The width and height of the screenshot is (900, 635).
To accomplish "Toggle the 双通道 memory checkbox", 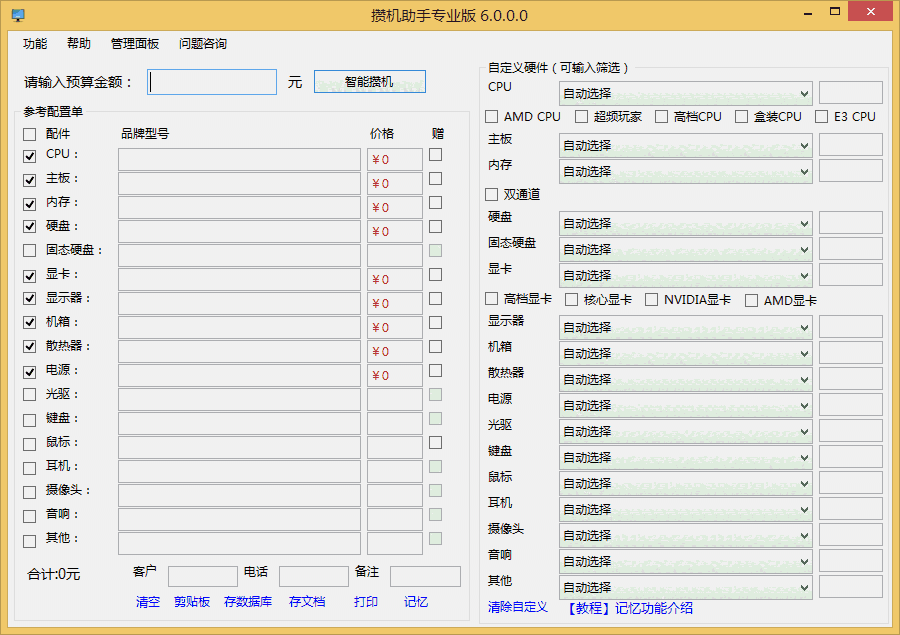I will tap(492, 195).
